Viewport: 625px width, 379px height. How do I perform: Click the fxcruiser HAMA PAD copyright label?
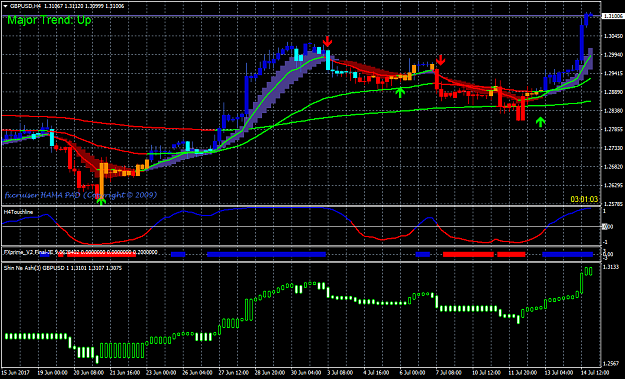(81, 195)
